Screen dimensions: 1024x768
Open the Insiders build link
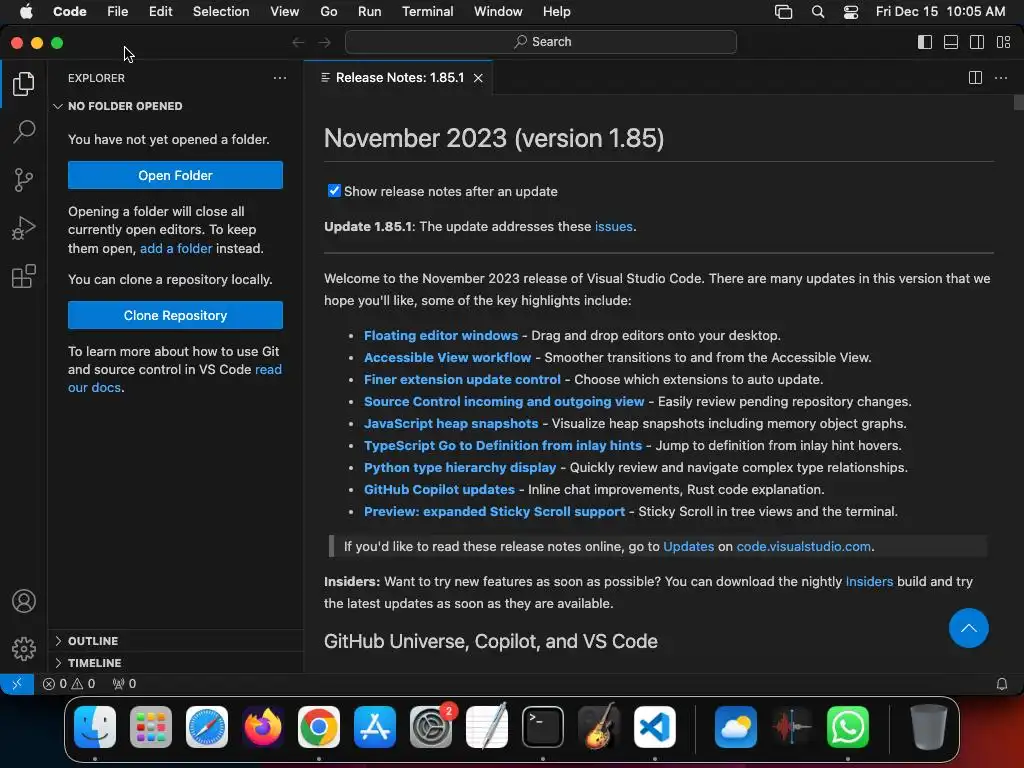coord(869,581)
